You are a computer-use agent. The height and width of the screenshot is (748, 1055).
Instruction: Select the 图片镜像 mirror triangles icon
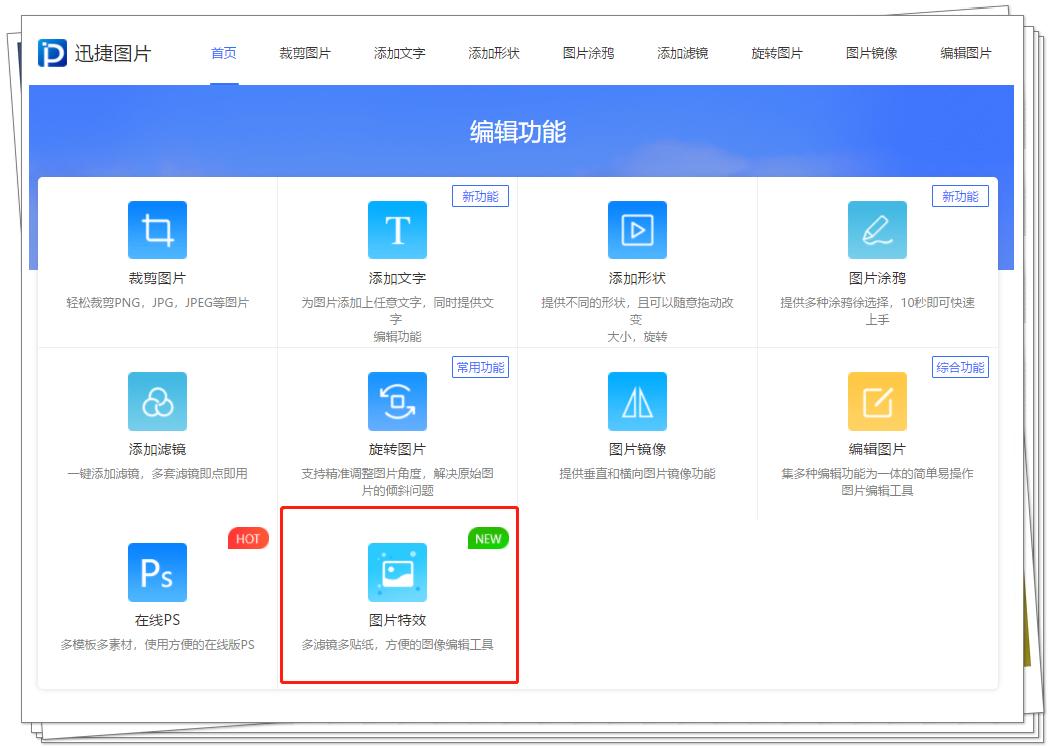[638, 400]
